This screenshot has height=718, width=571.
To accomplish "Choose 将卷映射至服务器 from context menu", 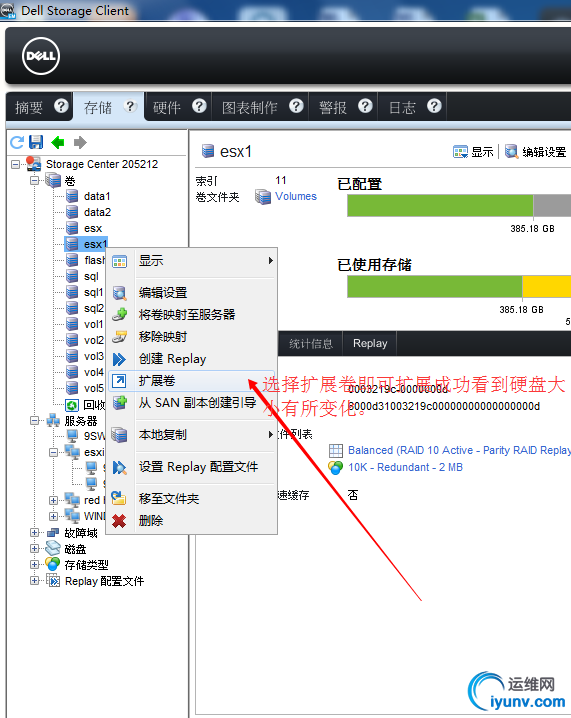I will (192, 315).
